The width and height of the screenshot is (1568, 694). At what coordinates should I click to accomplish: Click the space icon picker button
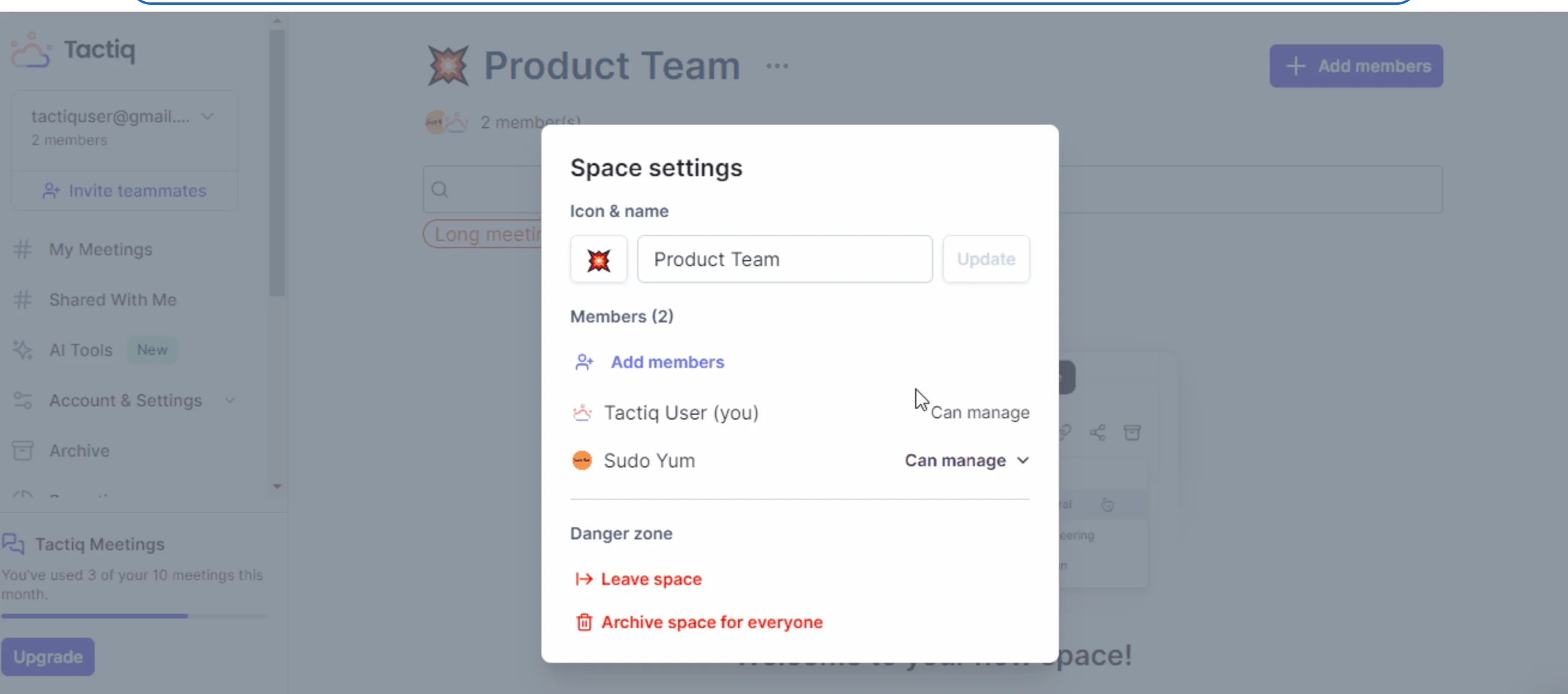tap(598, 260)
